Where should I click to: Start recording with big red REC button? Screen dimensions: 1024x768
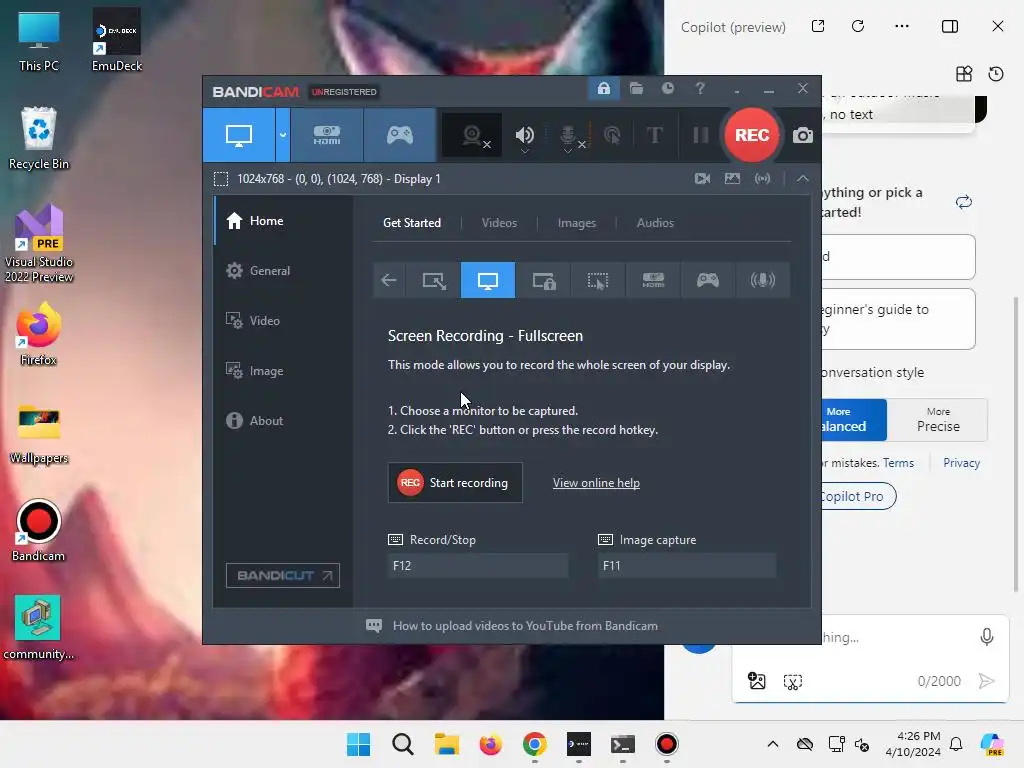click(x=752, y=135)
